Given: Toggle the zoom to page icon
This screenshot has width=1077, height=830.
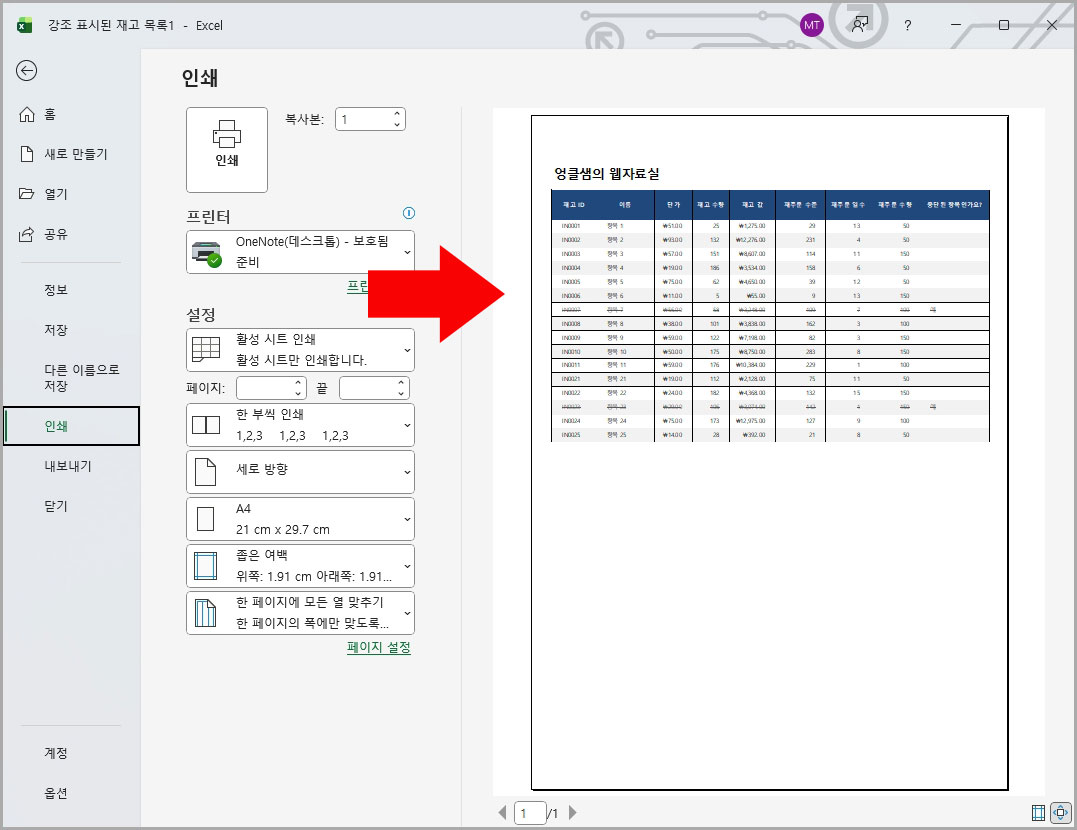Looking at the screenshot, I should (x=1061, y=813).
